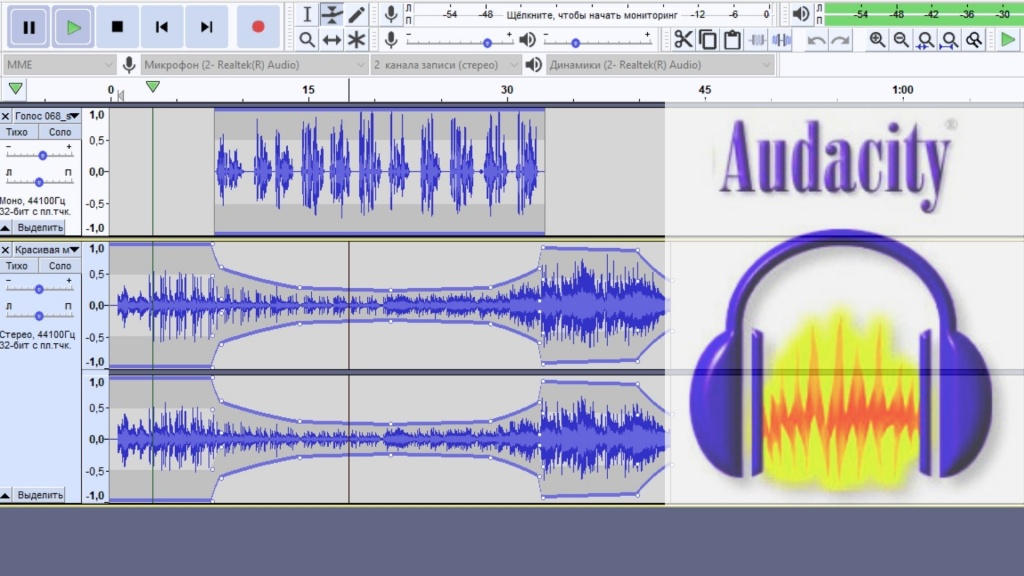
Task: Click the Paste clipboard icon
Action: click(732, 40)
